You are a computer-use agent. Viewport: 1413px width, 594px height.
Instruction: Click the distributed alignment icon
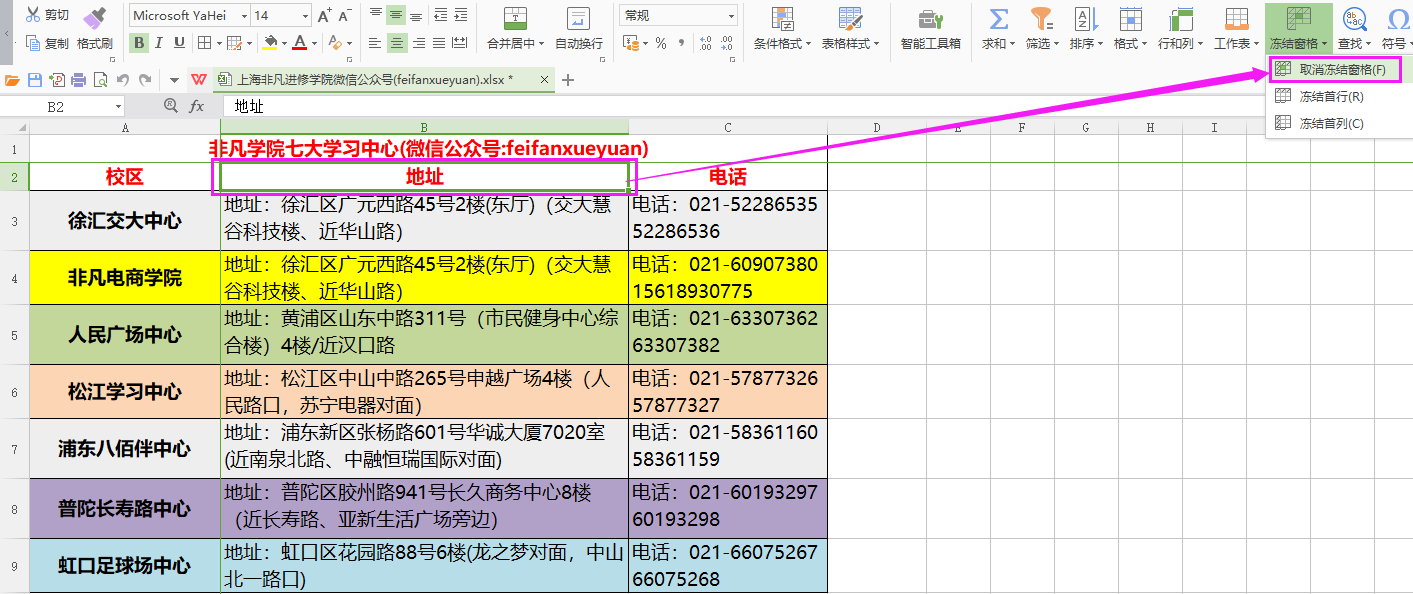pos(459,43)
